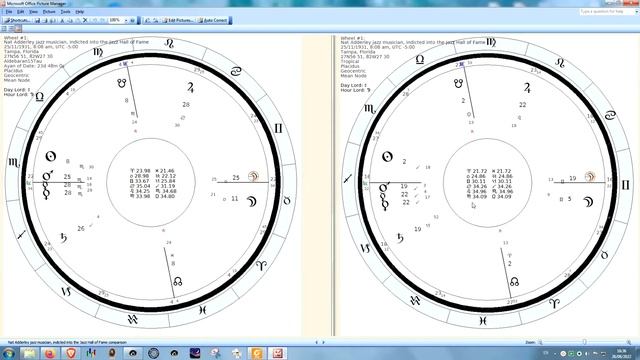
Task: Click the Paste icon in the toolbar
Action: [x=78, y=20]
